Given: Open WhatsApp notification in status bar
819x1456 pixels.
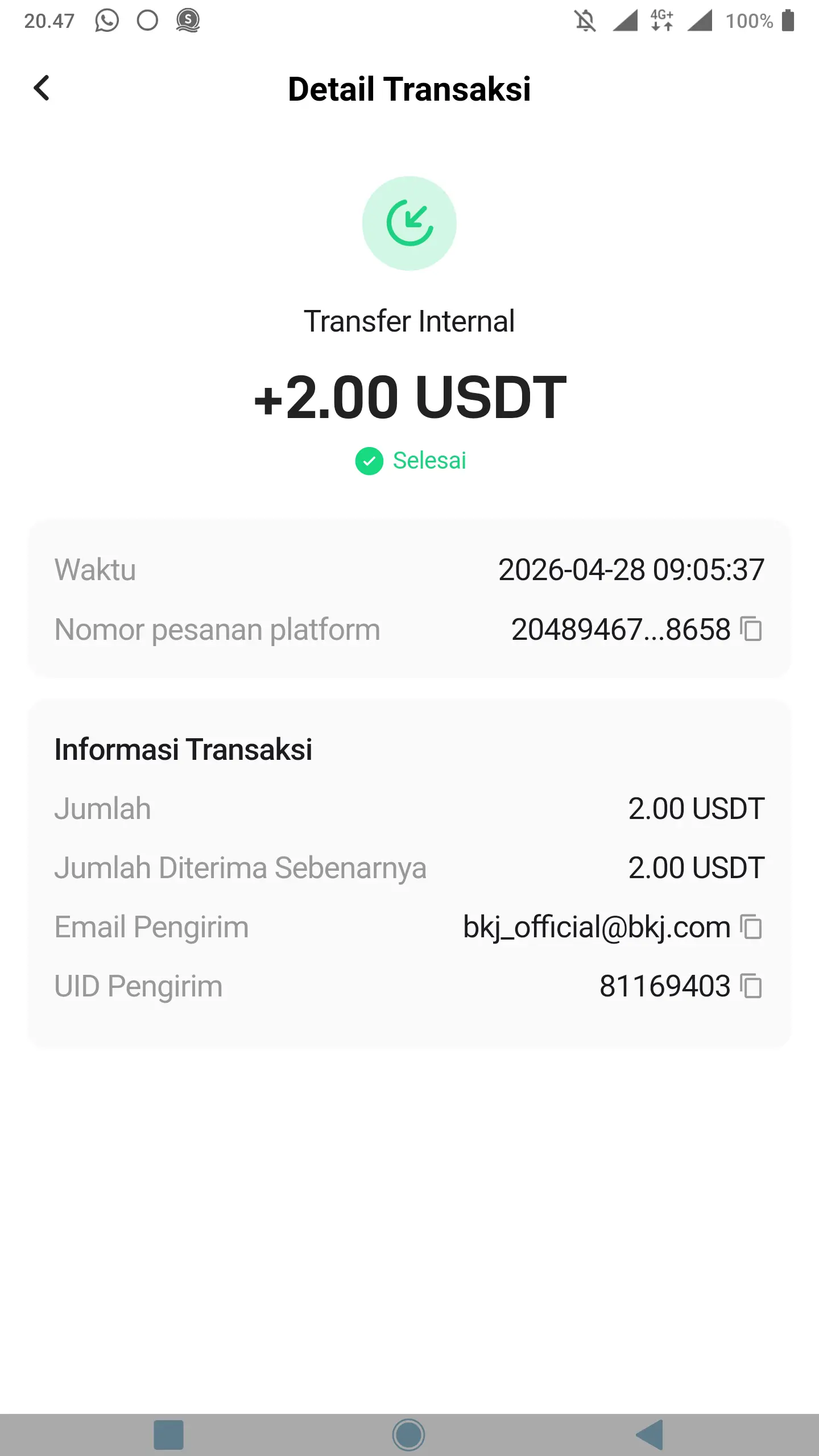Looking at the screenshot, I should pos(106,20).
